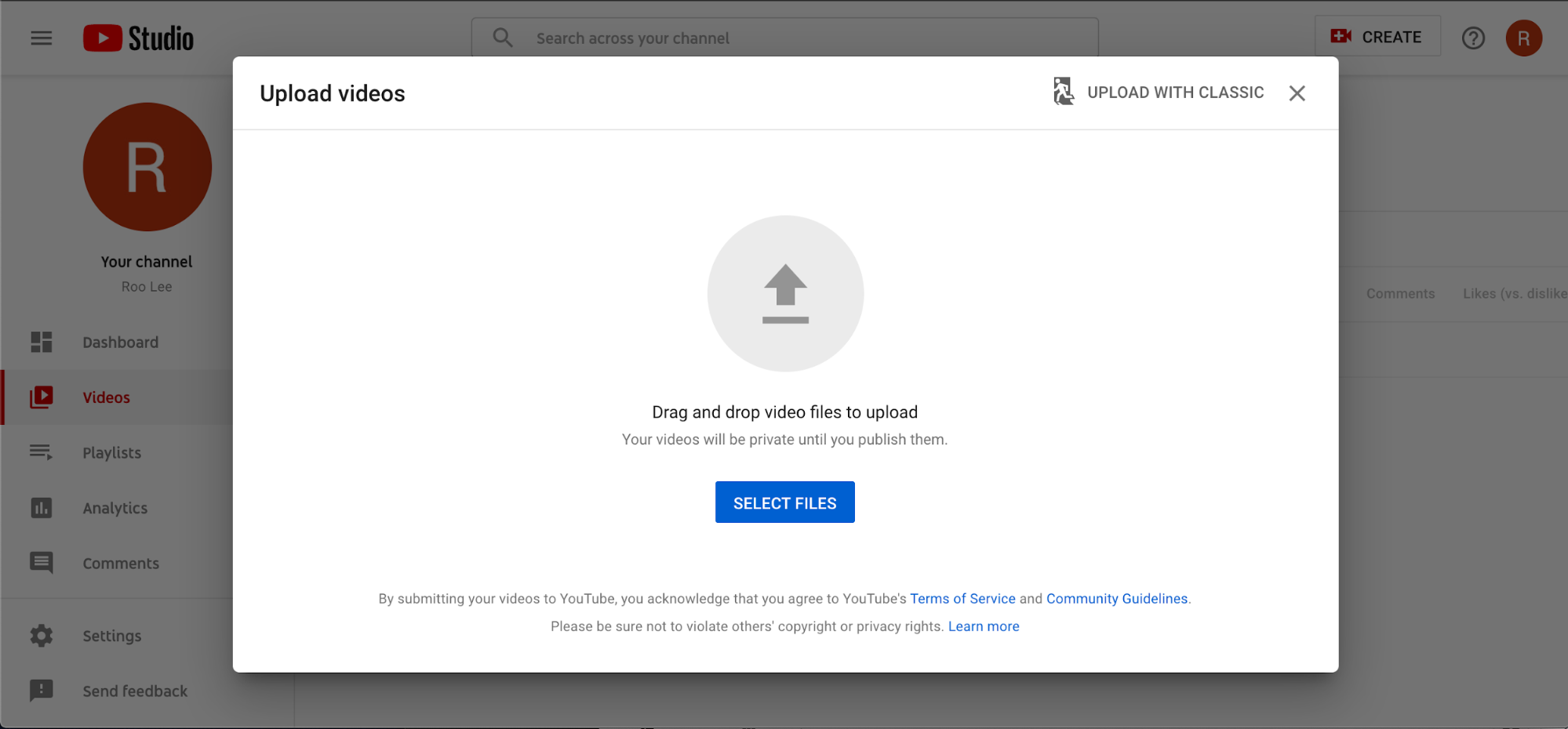Choose UPLOAD WITH CLASSIC option
The width and height of the screenshot is (1568, 729).
pos(1175,92)
